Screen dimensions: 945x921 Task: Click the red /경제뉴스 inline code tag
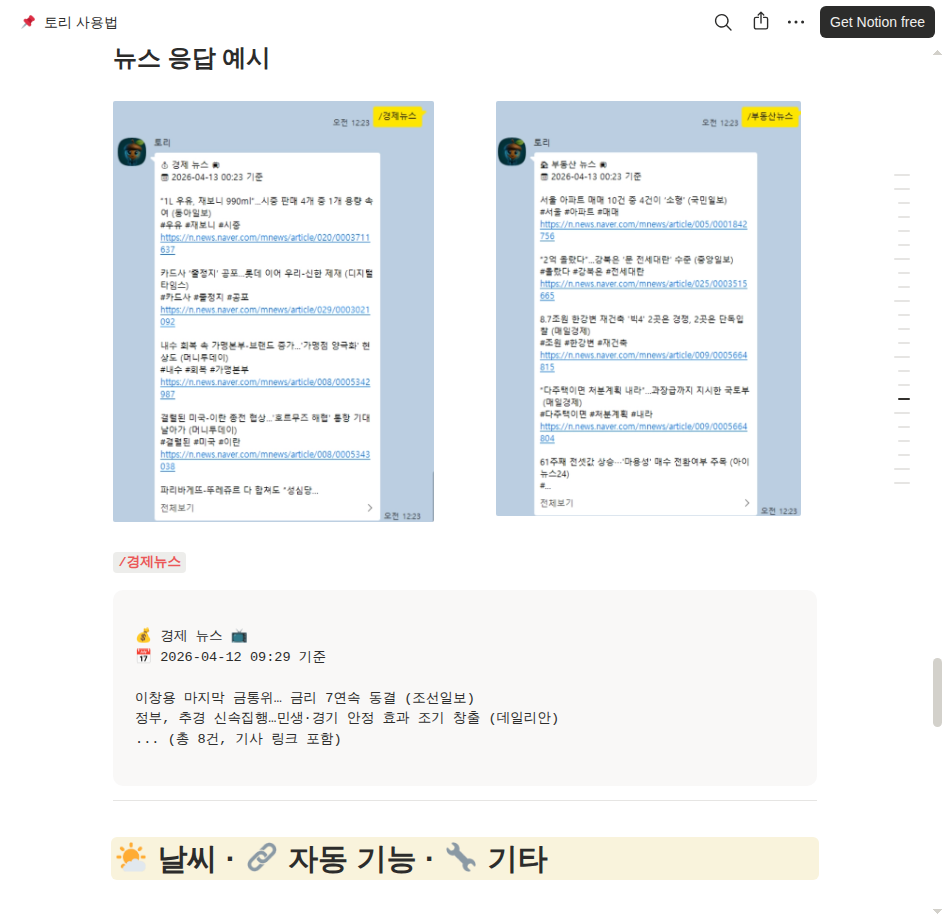click(149, 562)
